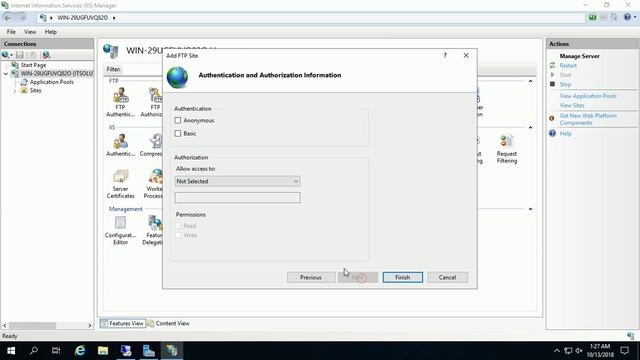Image resolution: width=640 pixels, height=360 pixels.
Task: Collapse the server node in Connections tree
Action: (6, 74)
